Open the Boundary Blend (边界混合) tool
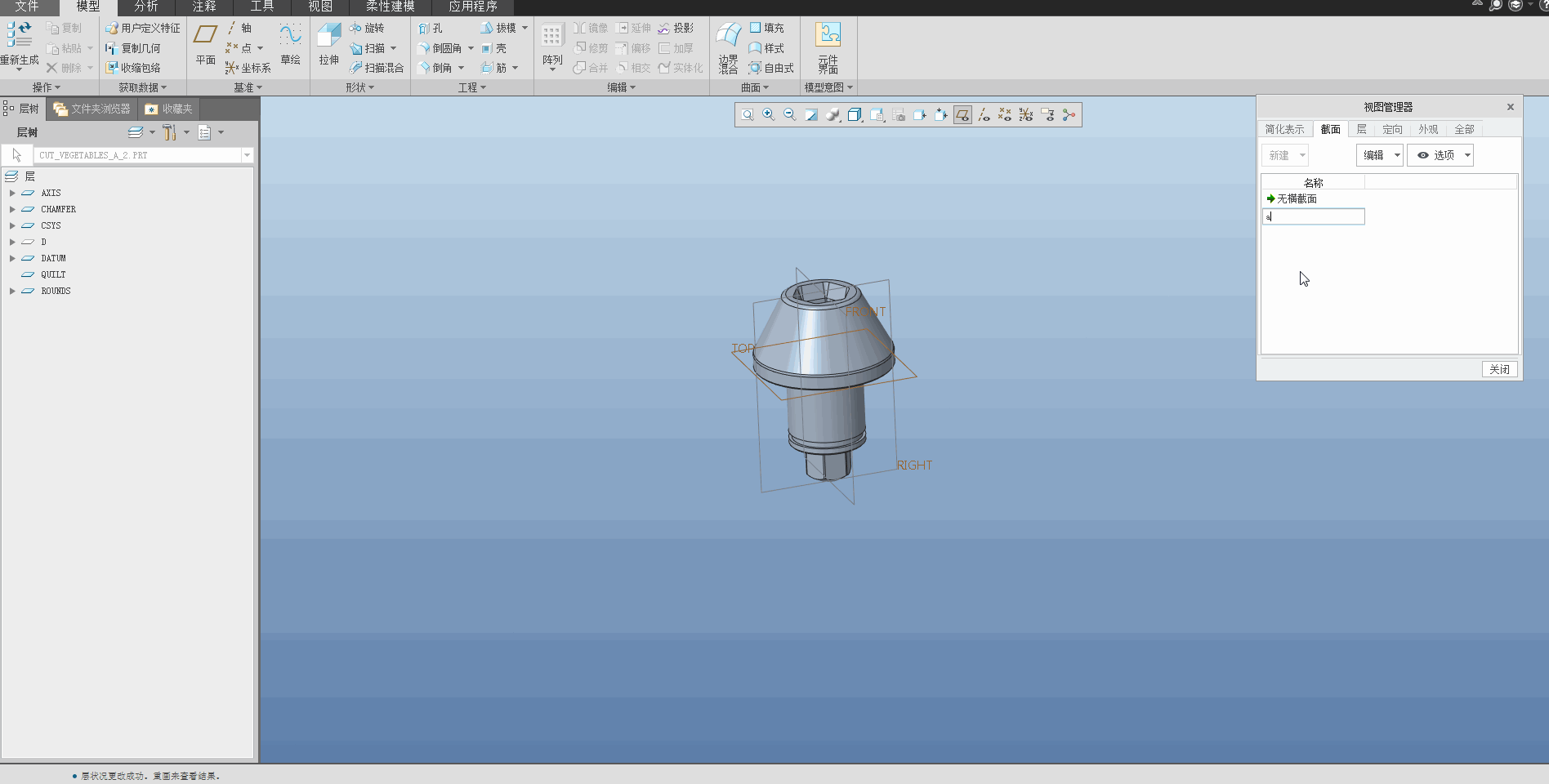 [728, 48]
